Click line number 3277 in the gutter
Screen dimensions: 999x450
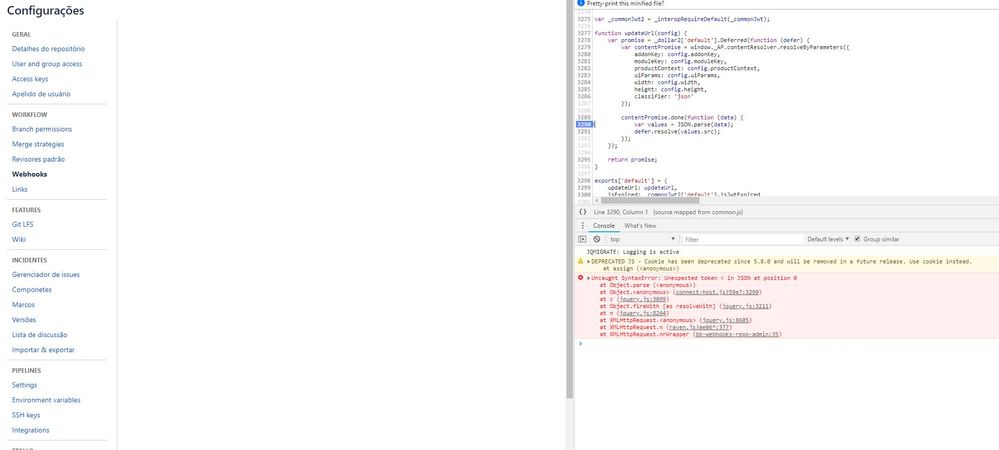584,33
